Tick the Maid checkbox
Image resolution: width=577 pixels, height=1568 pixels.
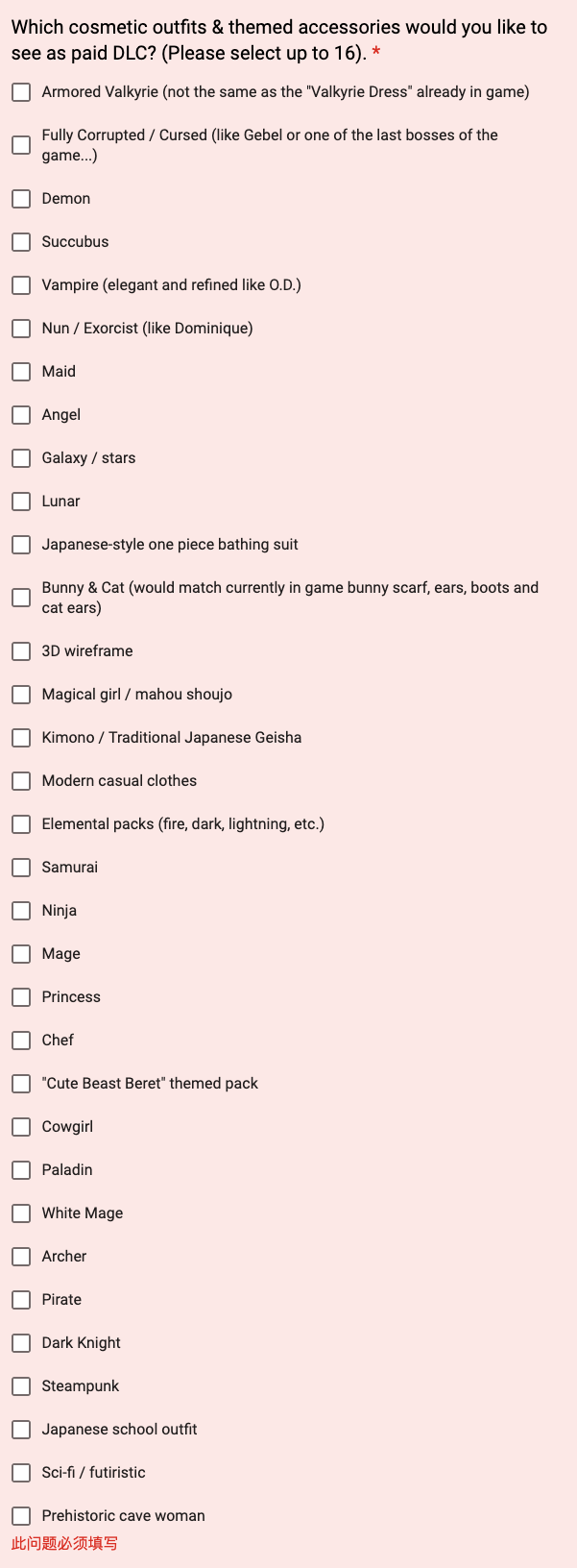21,372
